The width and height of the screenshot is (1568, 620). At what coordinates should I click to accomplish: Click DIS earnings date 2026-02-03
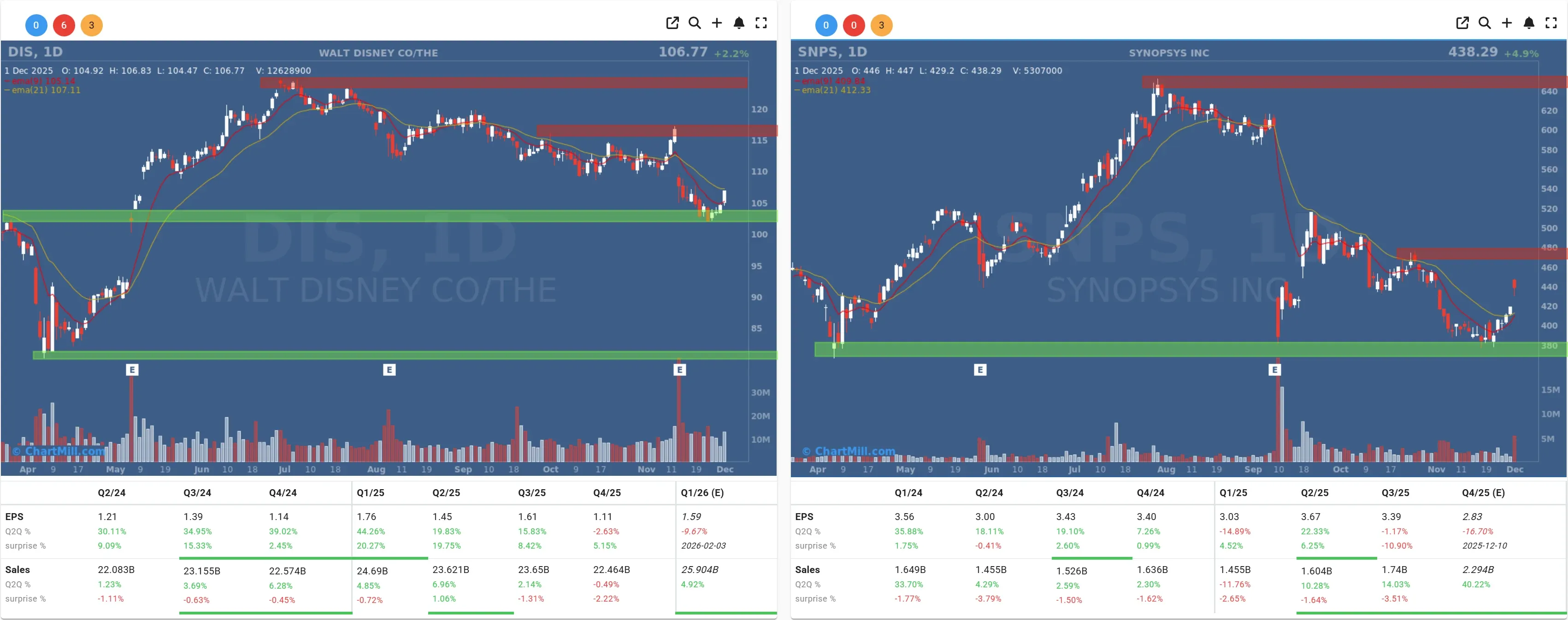[x=703, y=546]
